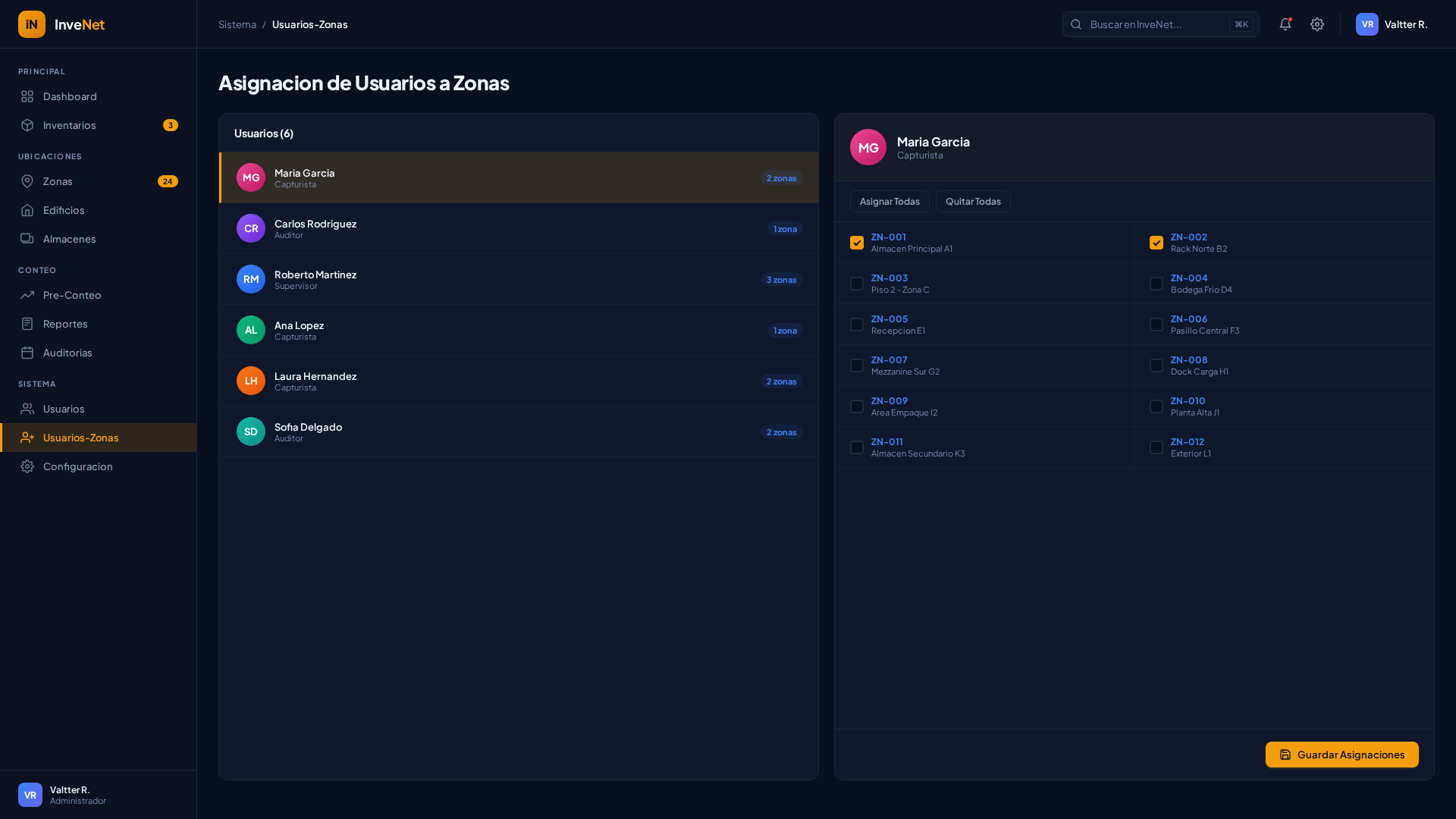1456x819 pixels.
Task: Click Maria Garcia's MG avatar in the user list
Action: tap(251, 177)
